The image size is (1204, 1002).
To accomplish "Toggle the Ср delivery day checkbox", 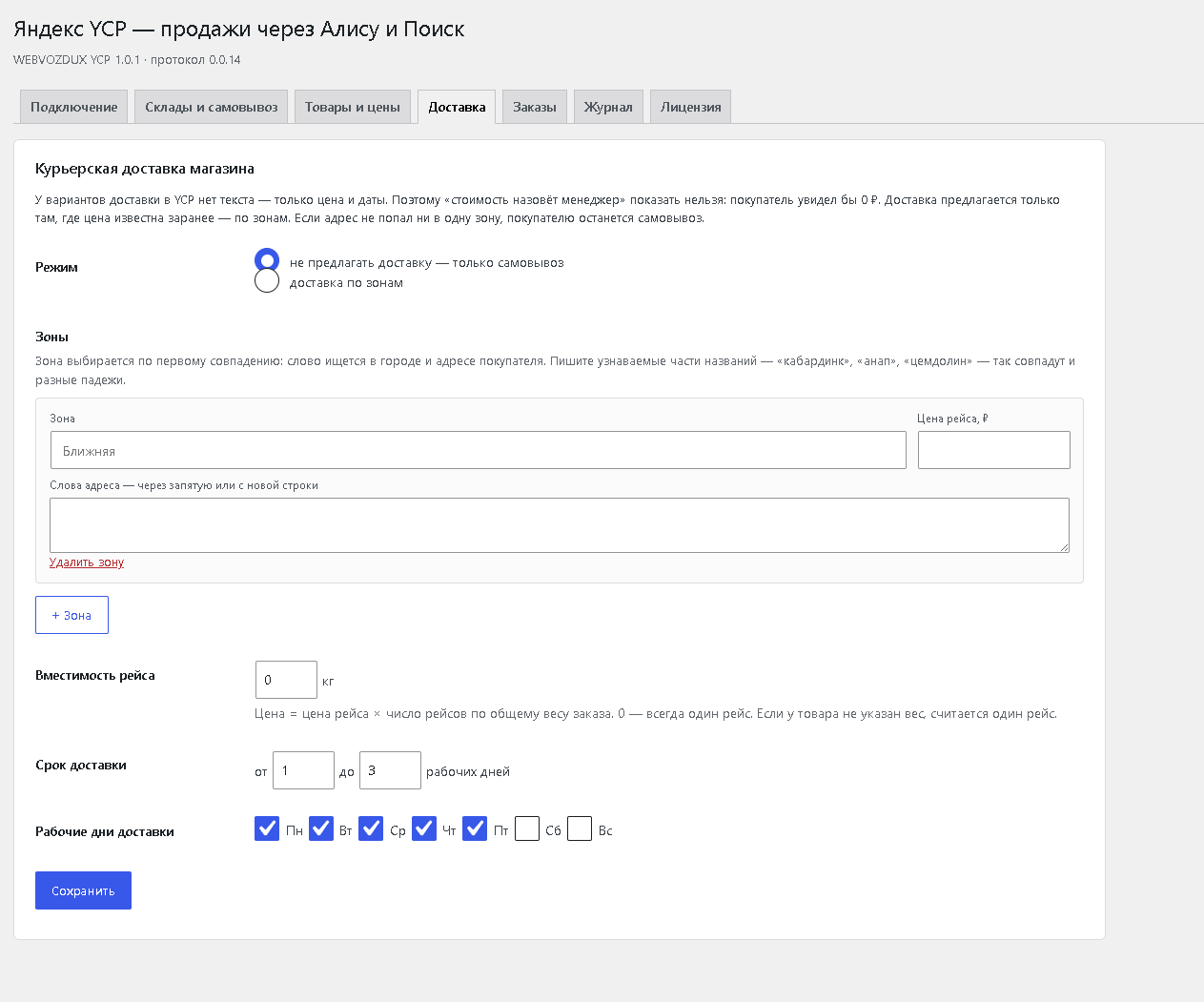I will 372,828.
